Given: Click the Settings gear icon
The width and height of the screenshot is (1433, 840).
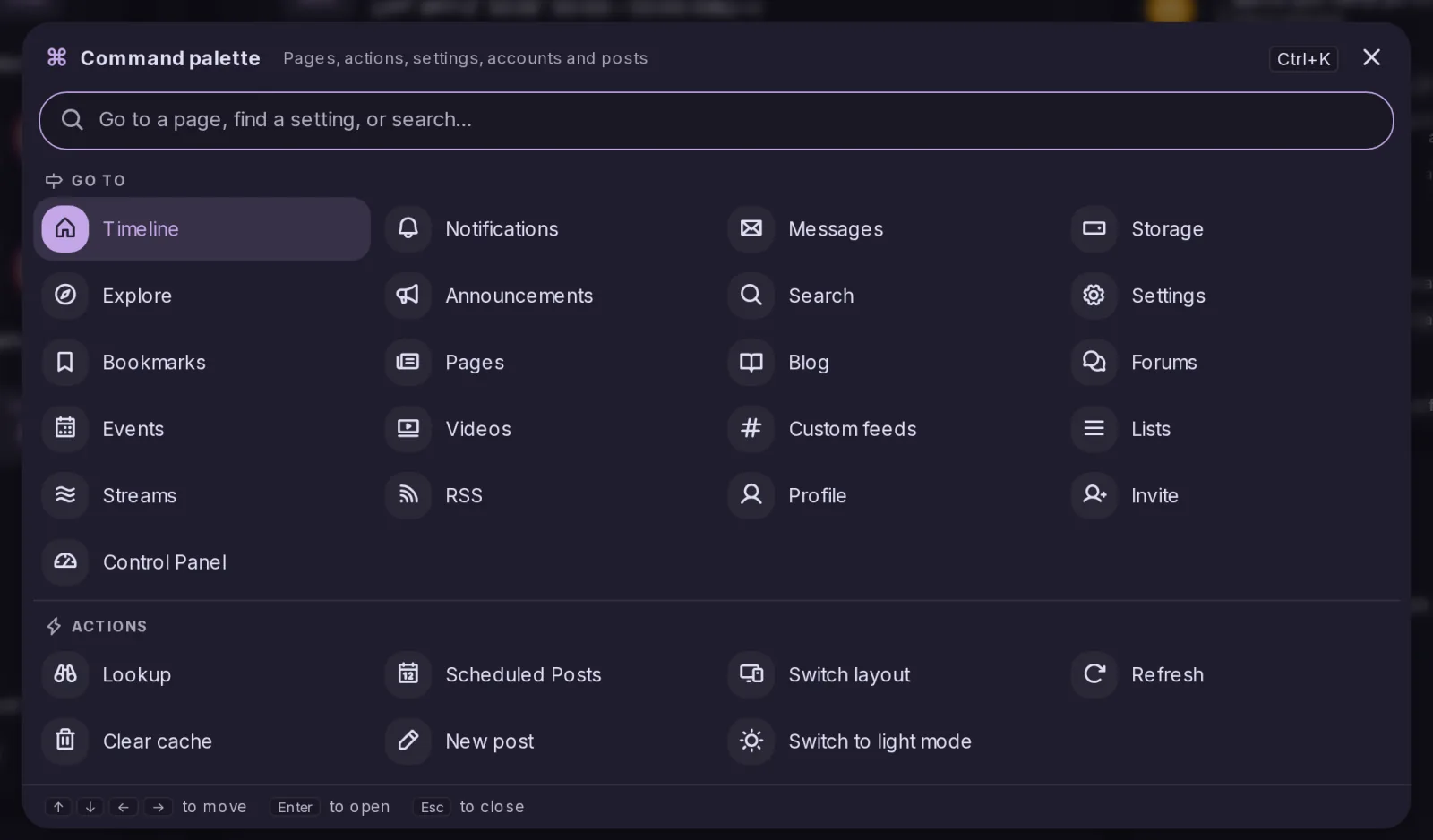Looking at the screenshot, I should [x=1094, y=296].
